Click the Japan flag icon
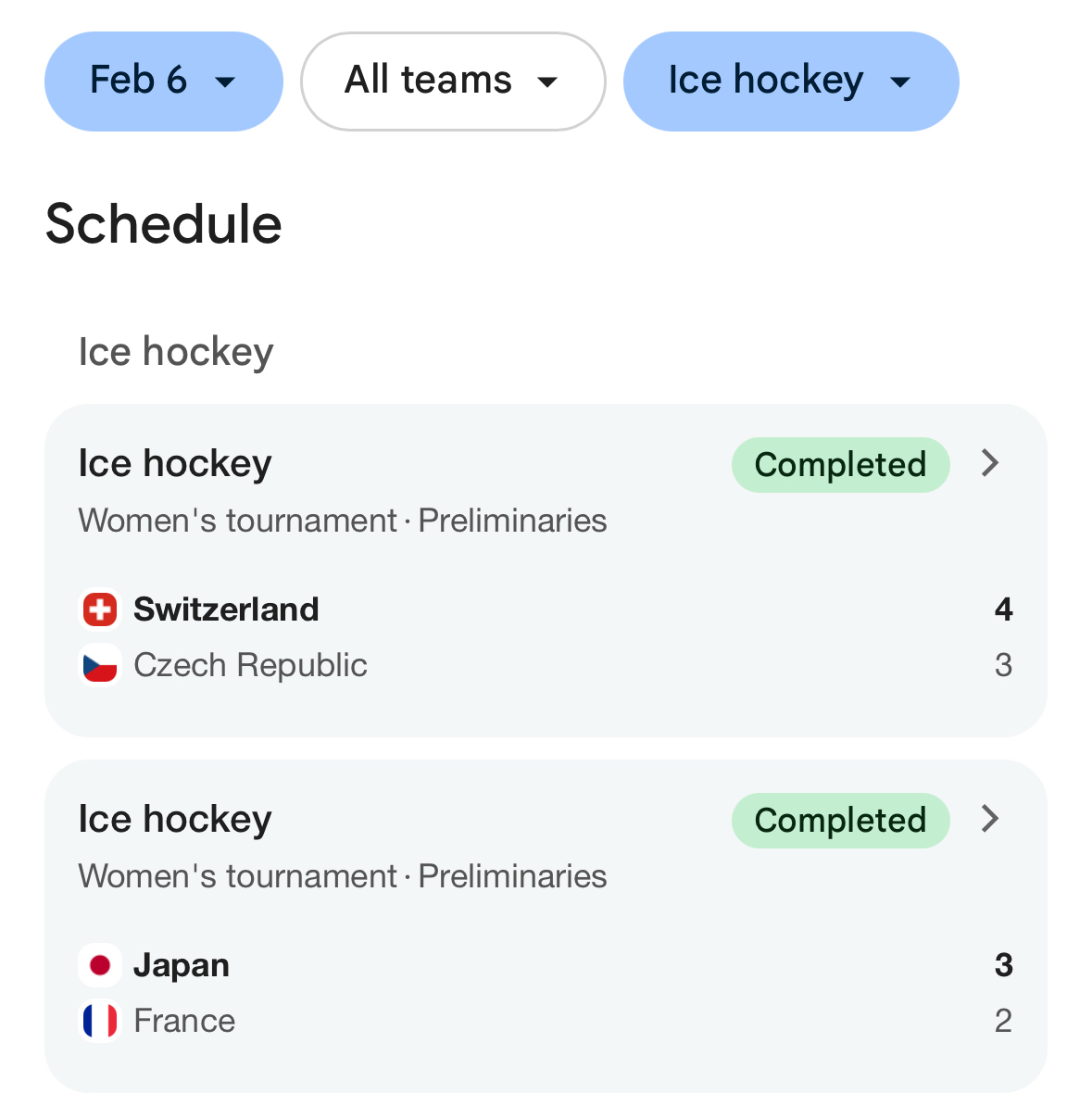This screenshot has height=1118, width=1092. (100, 965)
